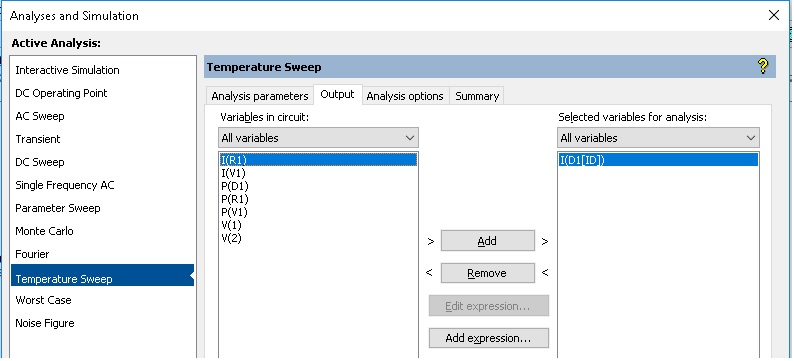
Task: Expand the Selected variables filter dropdown
Action: click(x=658, y=138)
